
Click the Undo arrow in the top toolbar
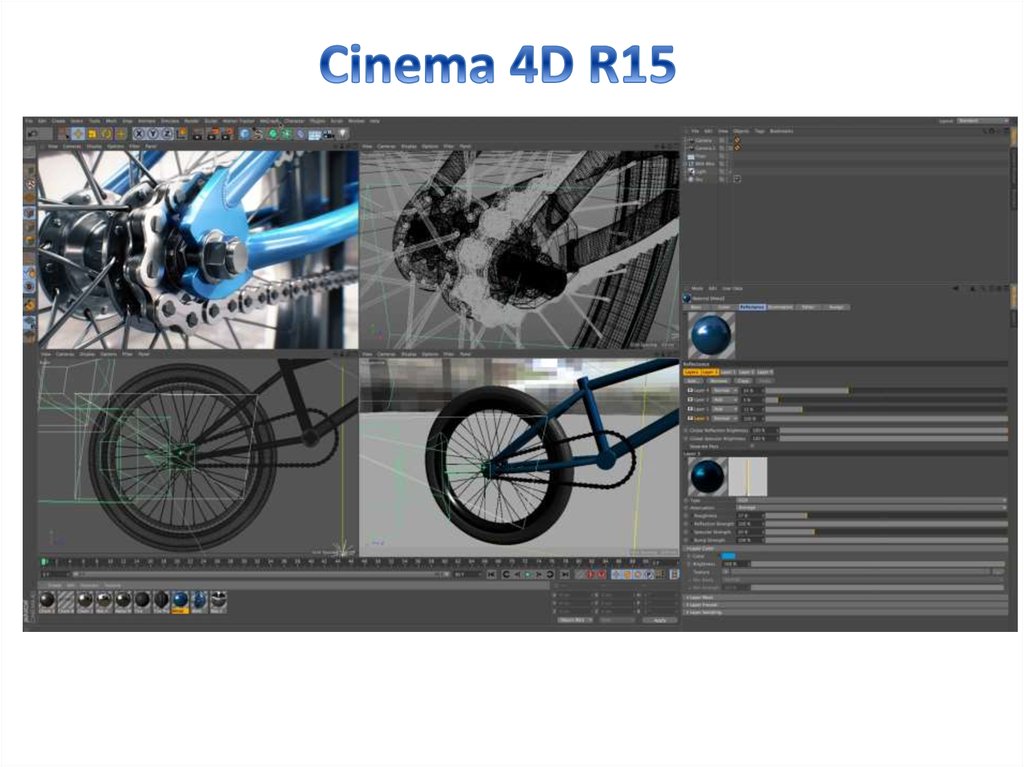pos(33,134)
